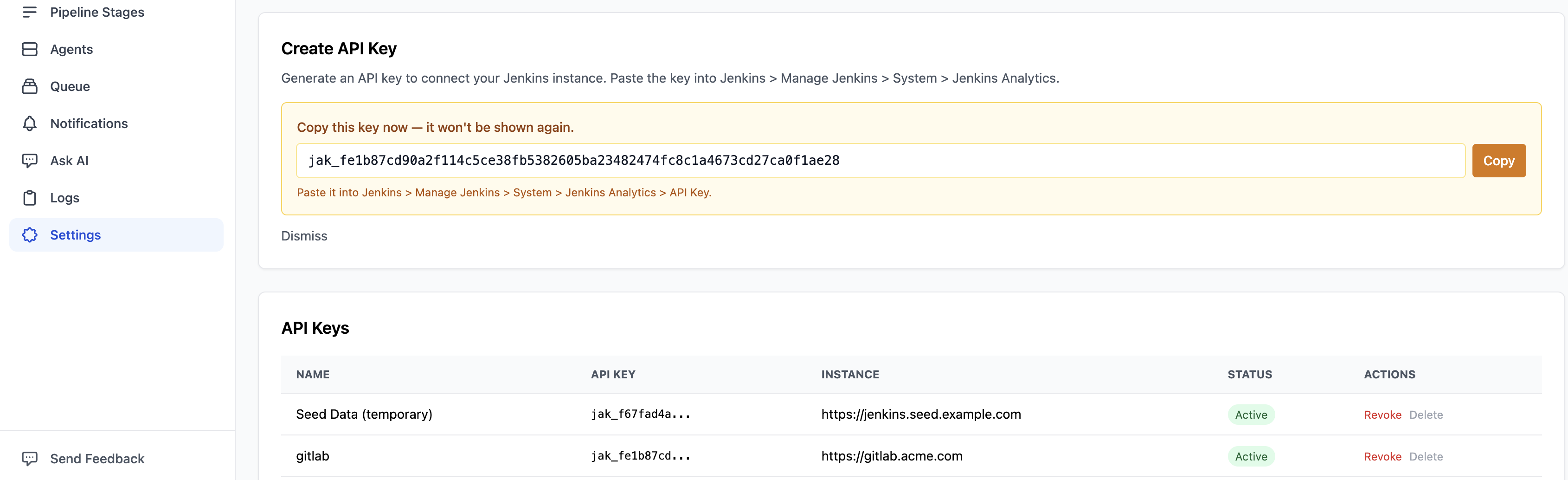Image resolution: width=1568 pixels, height=480 pixels.
Task: Open Ask AI via chat bubble icon
Action: 30,160
